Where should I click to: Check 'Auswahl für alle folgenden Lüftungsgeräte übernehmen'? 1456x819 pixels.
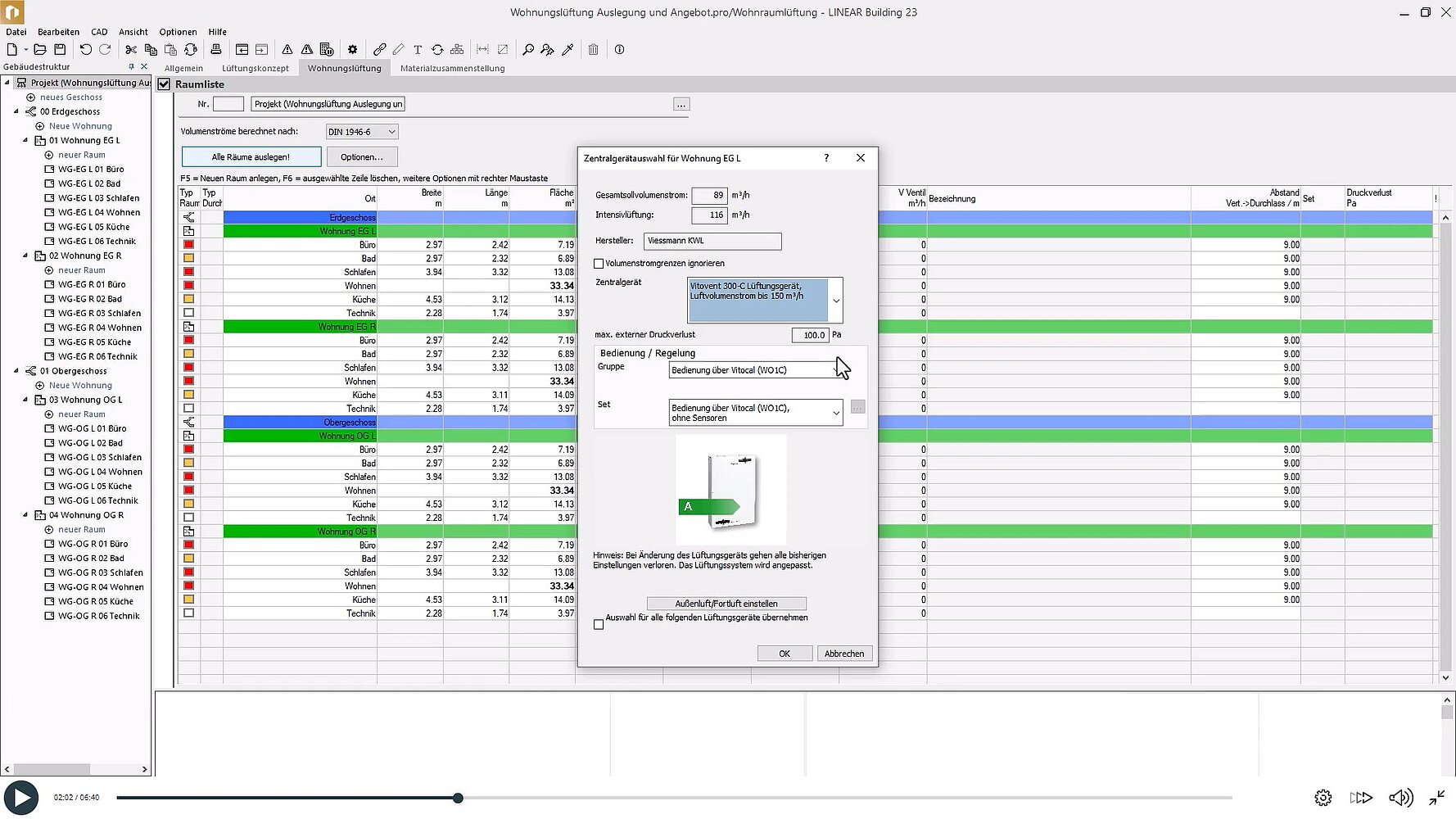coord(599,625)
